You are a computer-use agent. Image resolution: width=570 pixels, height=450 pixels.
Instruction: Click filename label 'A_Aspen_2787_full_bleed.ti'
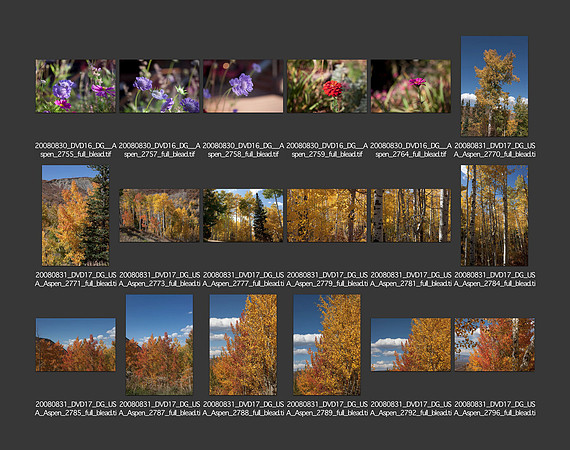[159, 413]
